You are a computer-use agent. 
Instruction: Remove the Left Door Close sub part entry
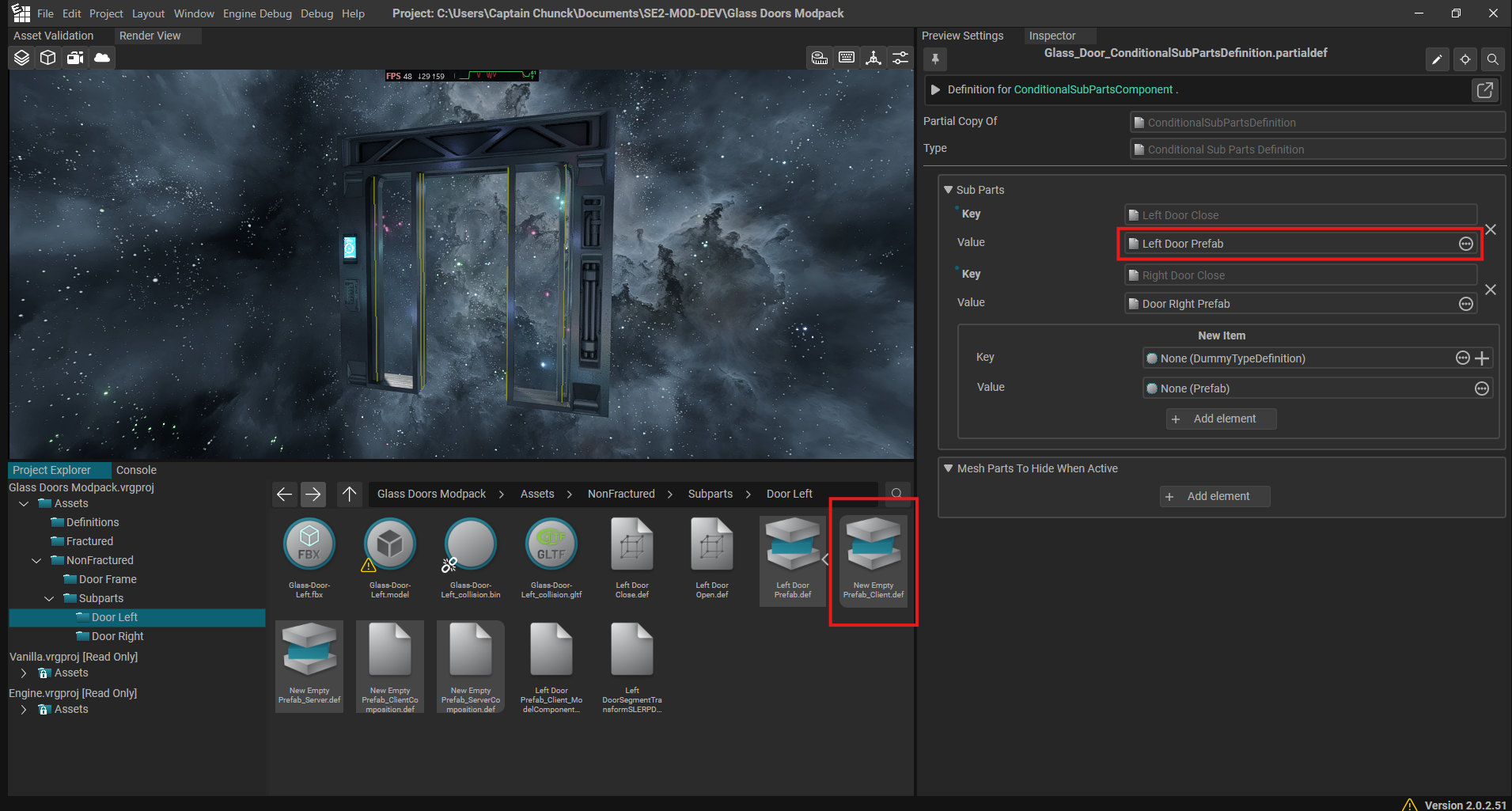pyautogui.click(x=1491, y=229)
